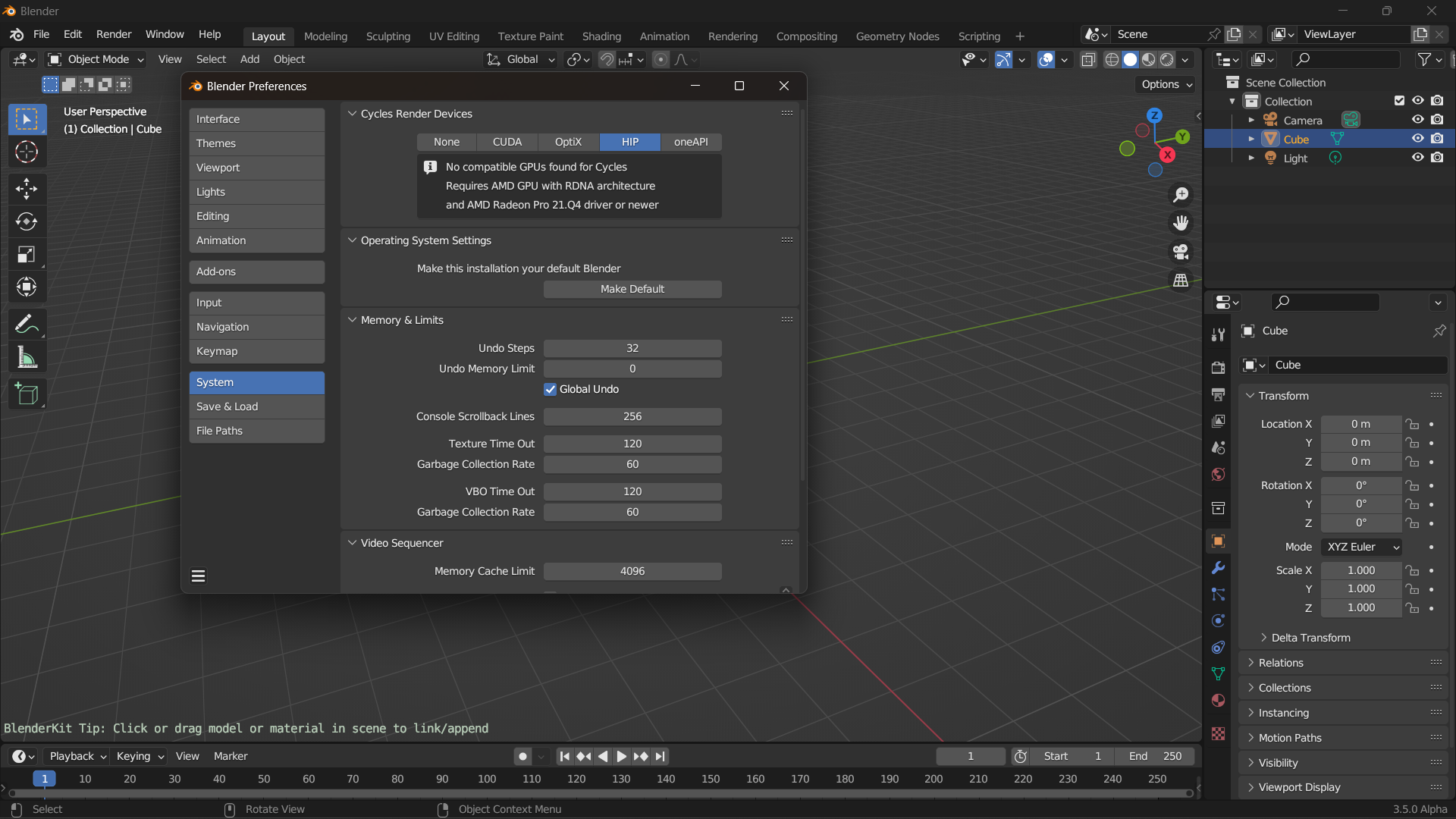Lock Location X value
The image size is (1456, 819).
point(1412,424)
